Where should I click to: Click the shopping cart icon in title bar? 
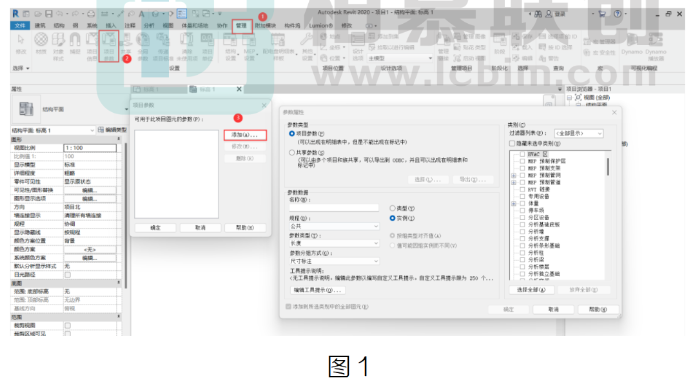pos(602,14)
